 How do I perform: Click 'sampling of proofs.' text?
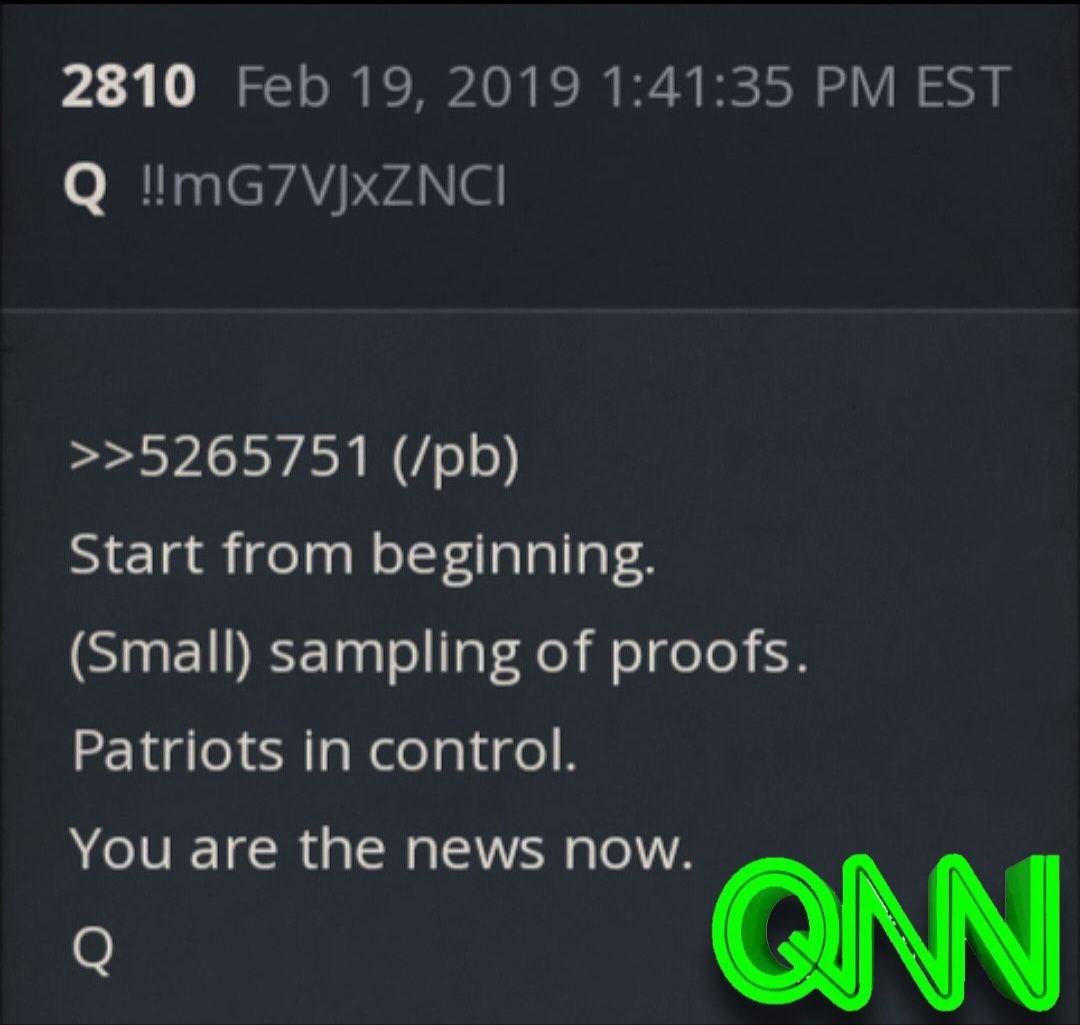click(537, 654)
